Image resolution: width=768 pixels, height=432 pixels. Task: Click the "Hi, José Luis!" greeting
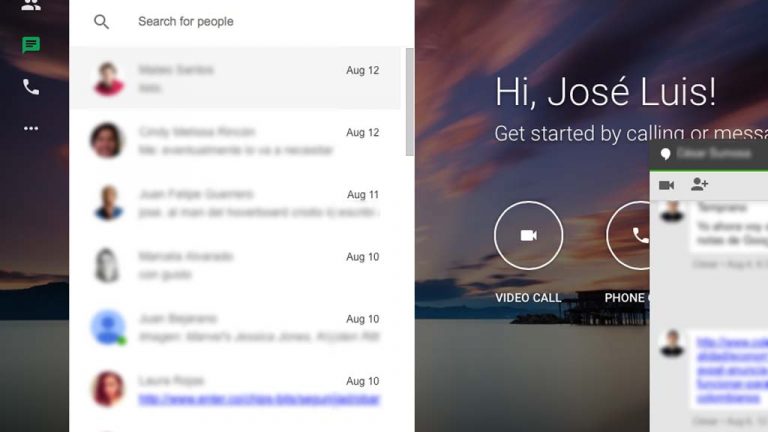point(605,92)
